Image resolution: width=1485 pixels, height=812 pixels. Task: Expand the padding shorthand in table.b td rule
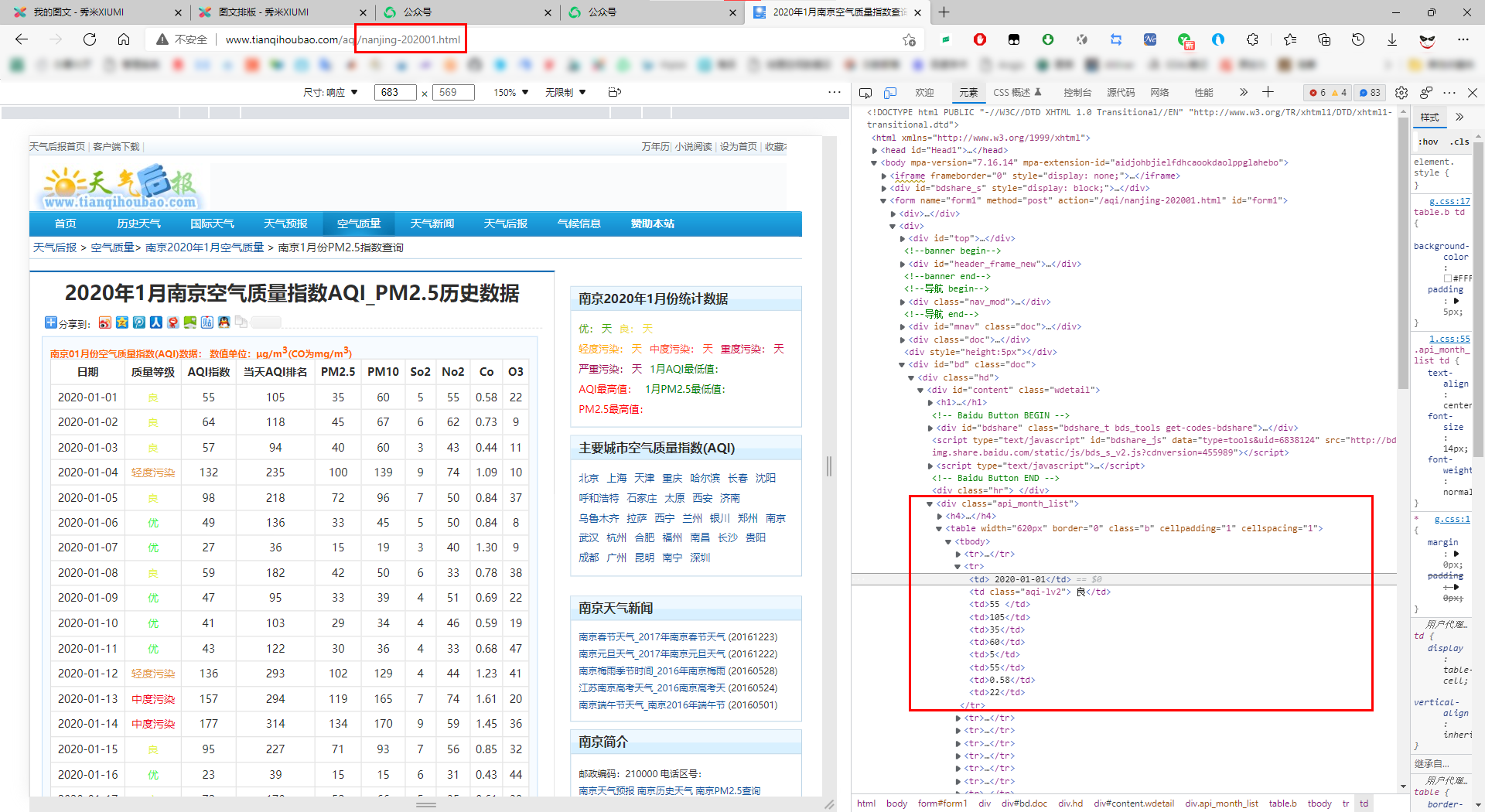coord(1456,301)
